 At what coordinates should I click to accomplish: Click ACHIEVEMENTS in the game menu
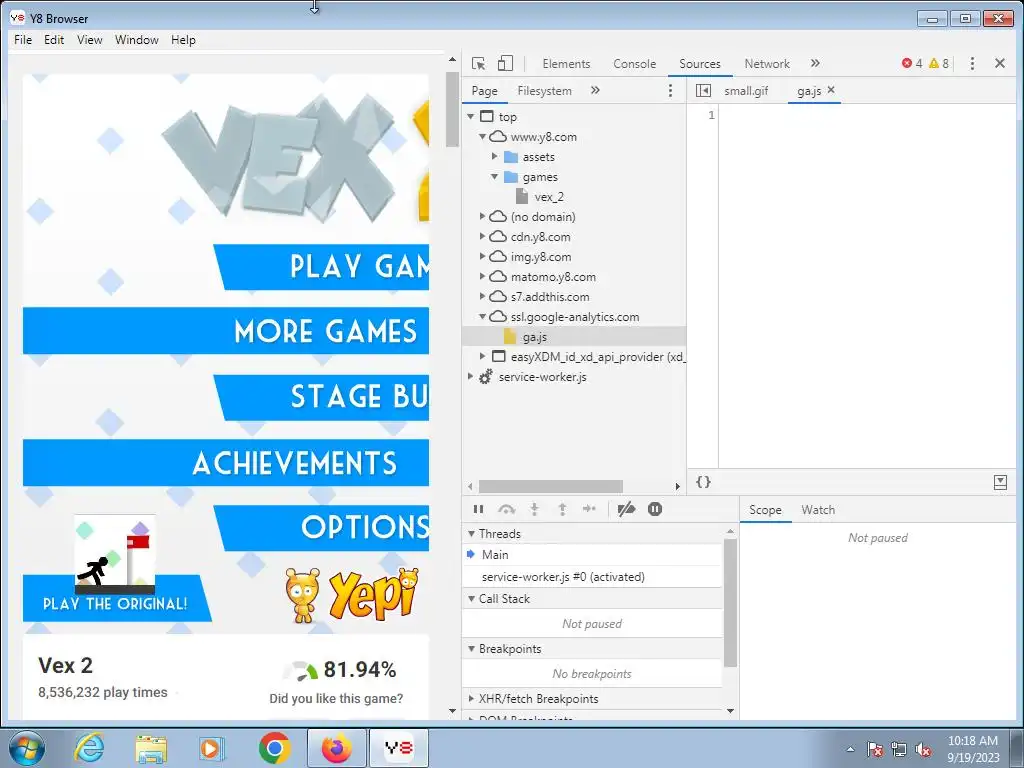coord(226,463)
